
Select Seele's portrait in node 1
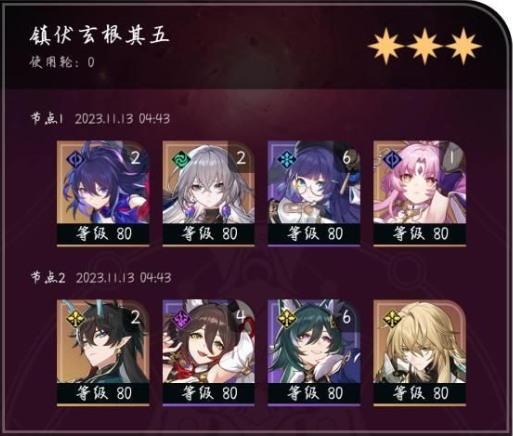[x=103, y=182]
